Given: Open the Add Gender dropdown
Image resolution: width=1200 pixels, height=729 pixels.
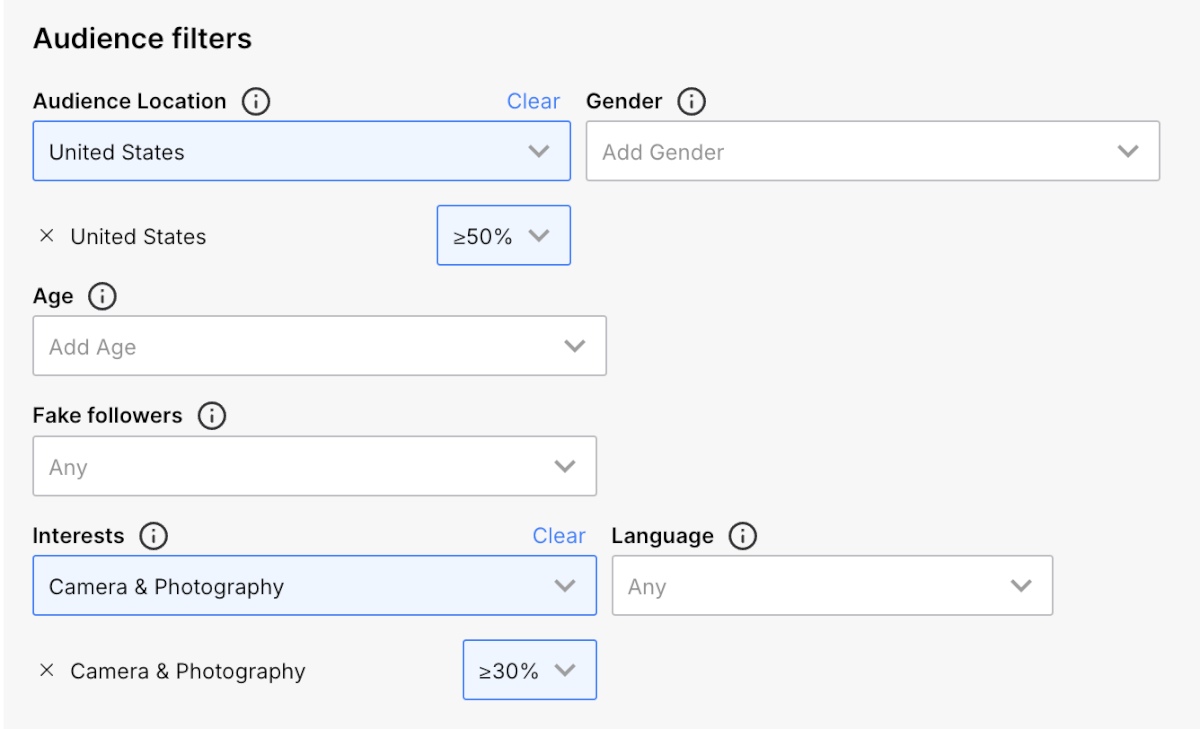Looking at the screenshot, I should pyautogui.click(x=872, y=152).
